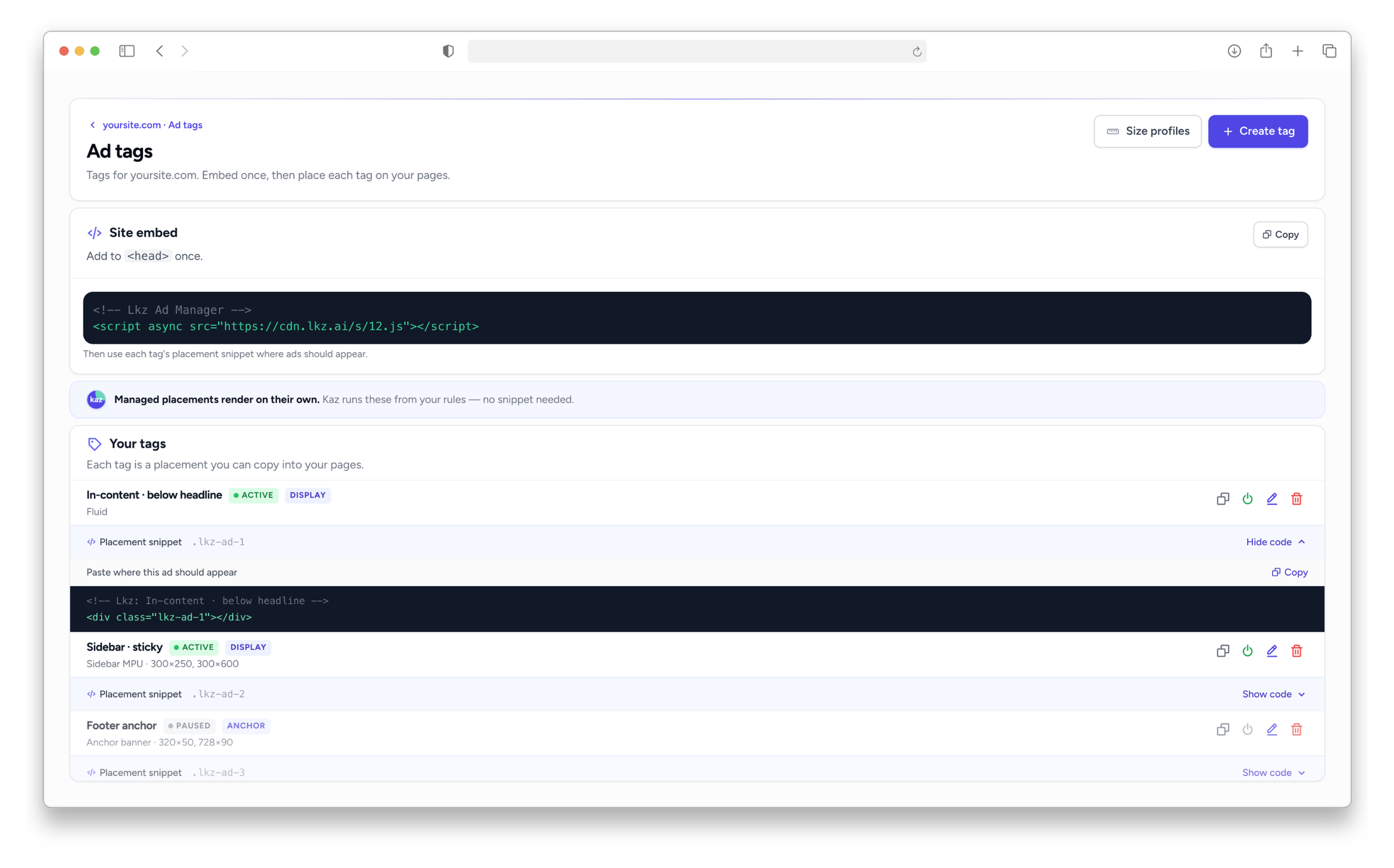Click the Your tags tag icon
1394x868 pixels.
pyautogui.click(x=94, y=444)
